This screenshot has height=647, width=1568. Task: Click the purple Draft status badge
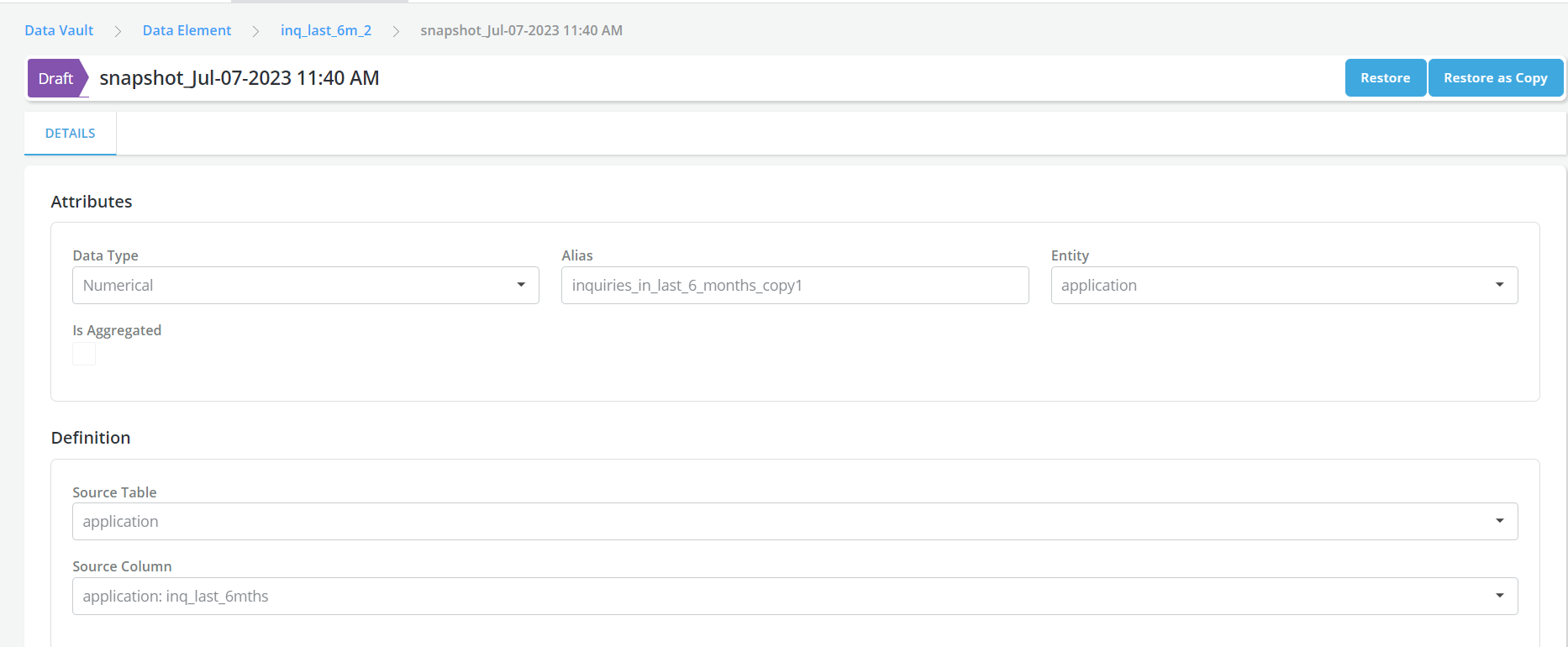[x=56, y=78]
